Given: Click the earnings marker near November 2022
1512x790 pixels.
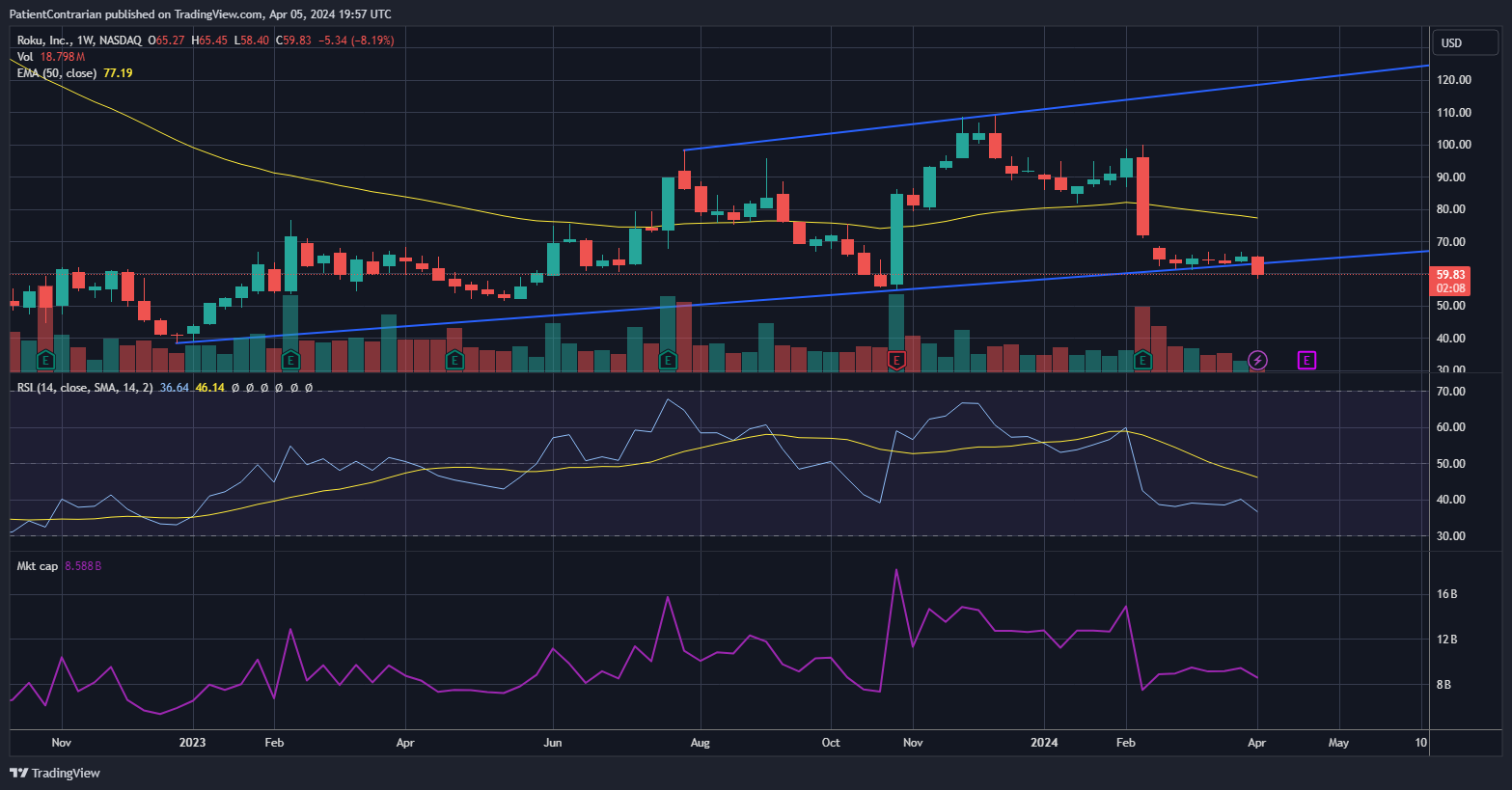Looking at the screenshot, I should coord(45,361).
